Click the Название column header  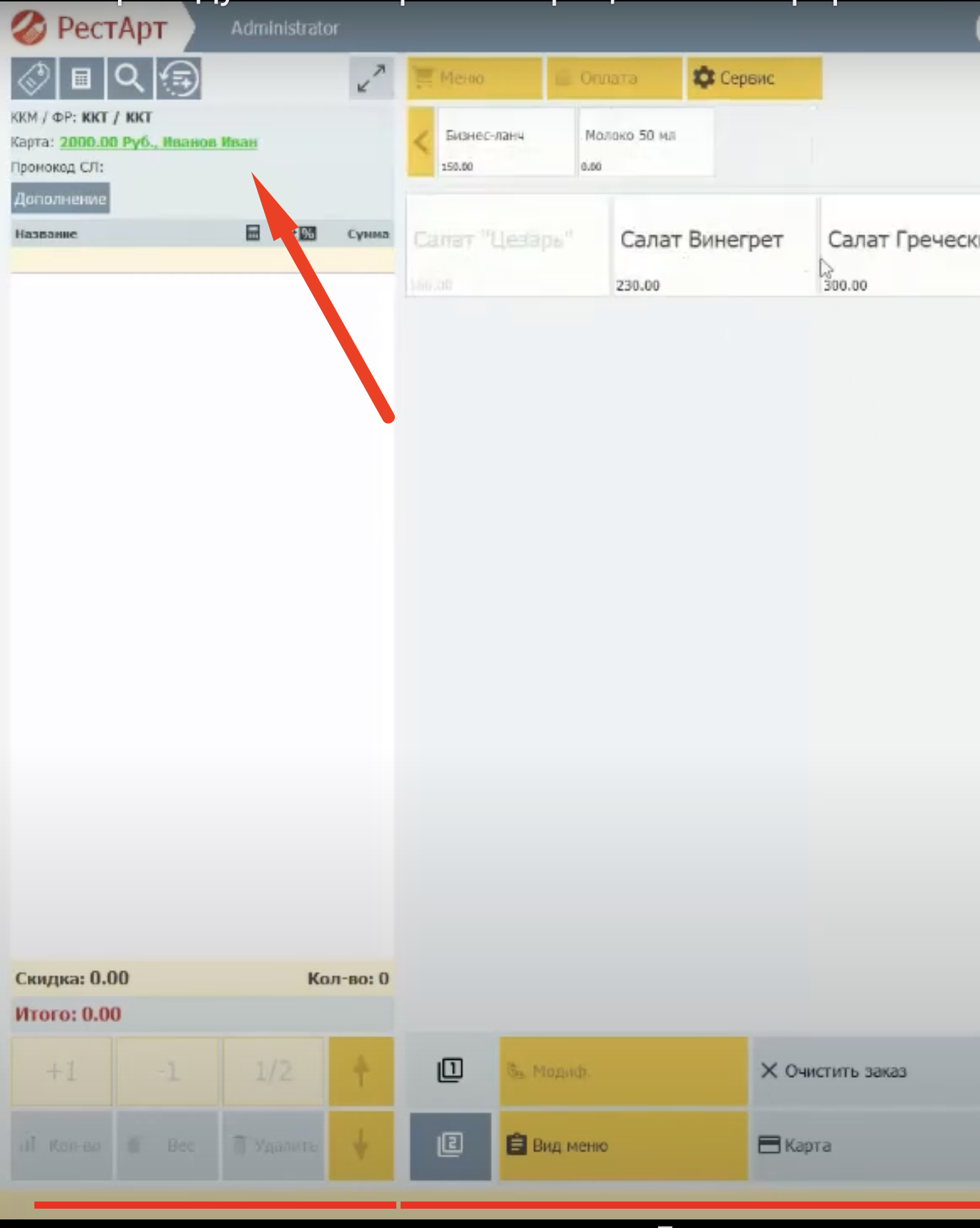46,234
